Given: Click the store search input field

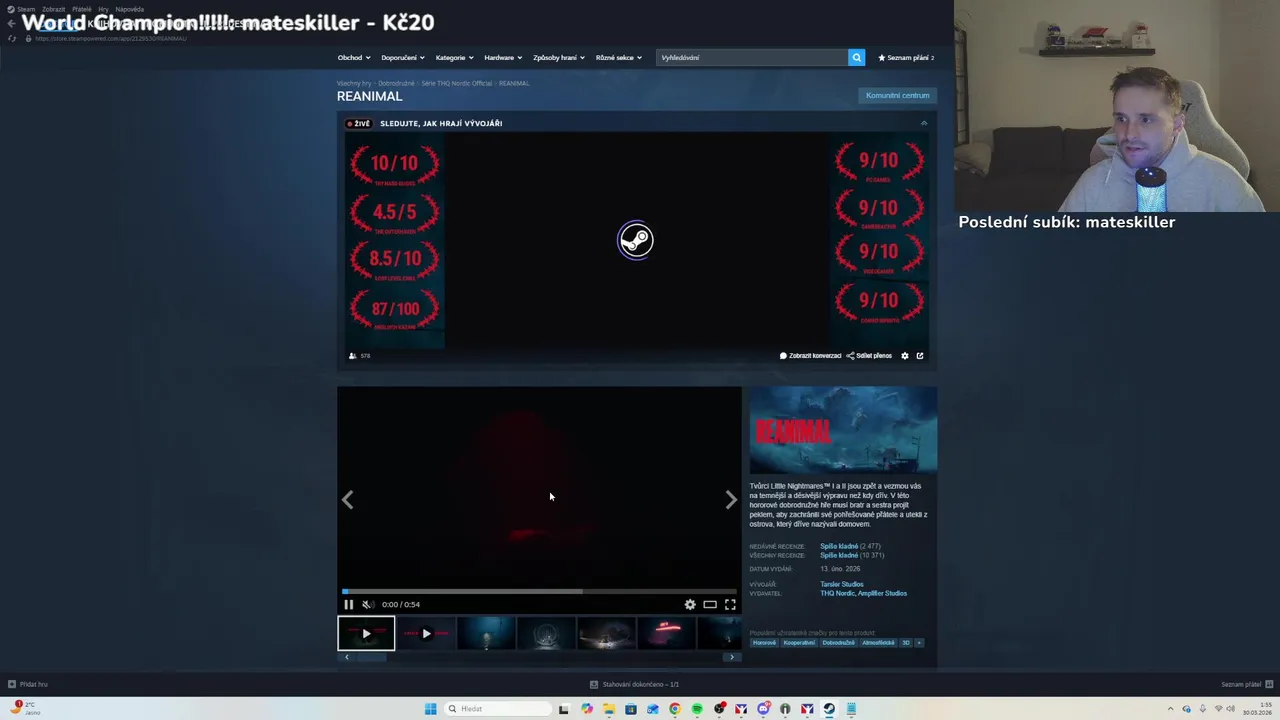Looking at the screenshot, I should (752, 57).
